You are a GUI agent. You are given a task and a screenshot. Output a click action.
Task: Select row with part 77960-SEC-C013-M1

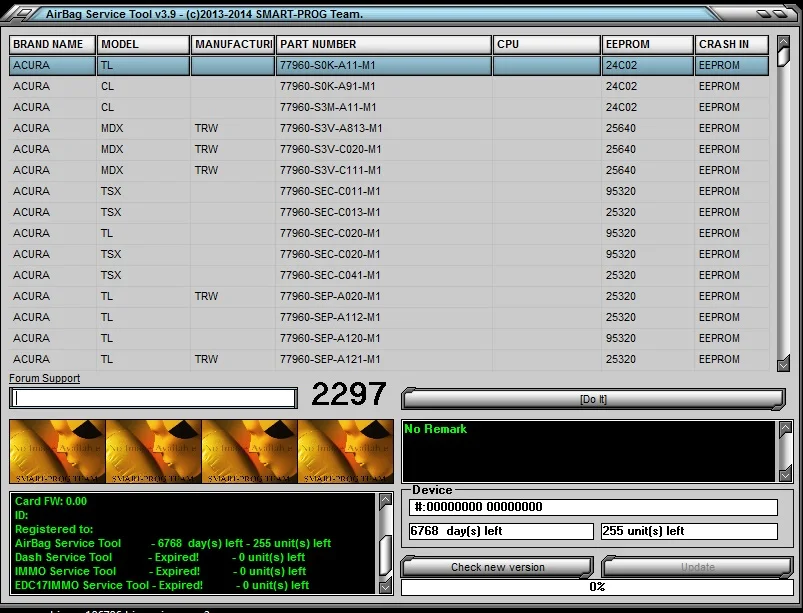tap(389, 213)
